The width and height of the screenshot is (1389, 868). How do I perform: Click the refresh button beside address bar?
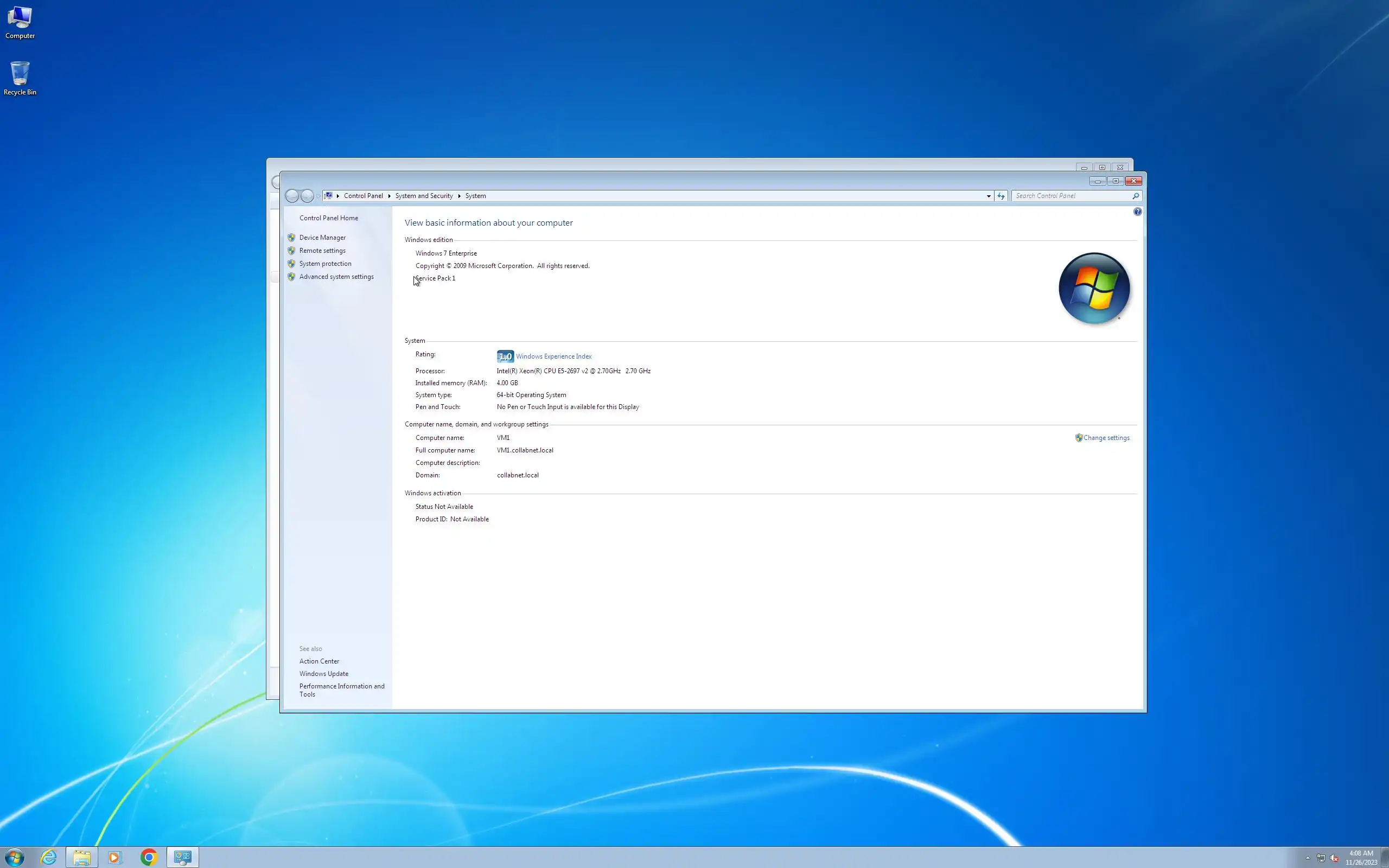point(1001,196)
